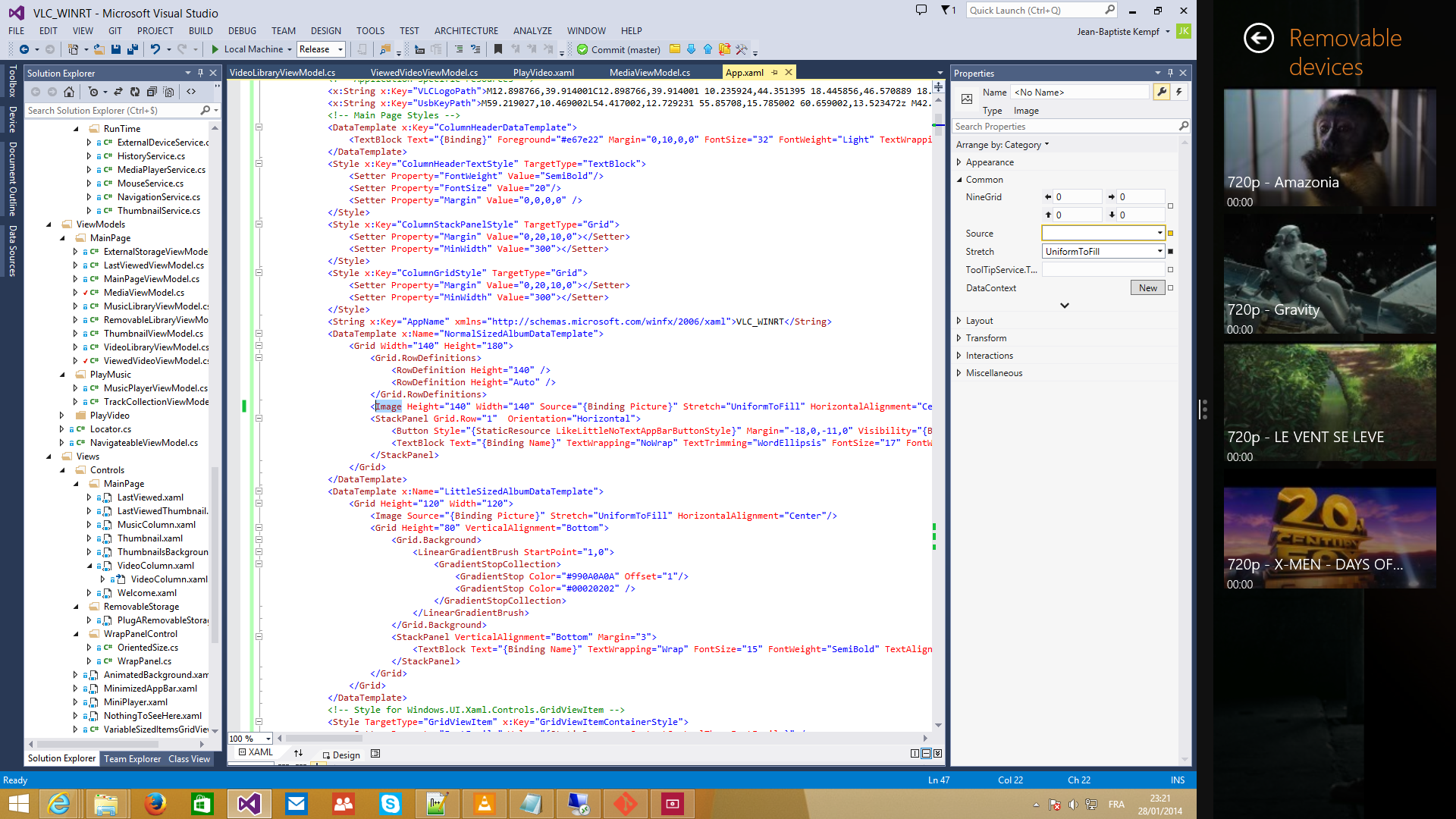Click the Undo toolbar icon
This screenshot has height=819, width=1456.
point(155,49)
